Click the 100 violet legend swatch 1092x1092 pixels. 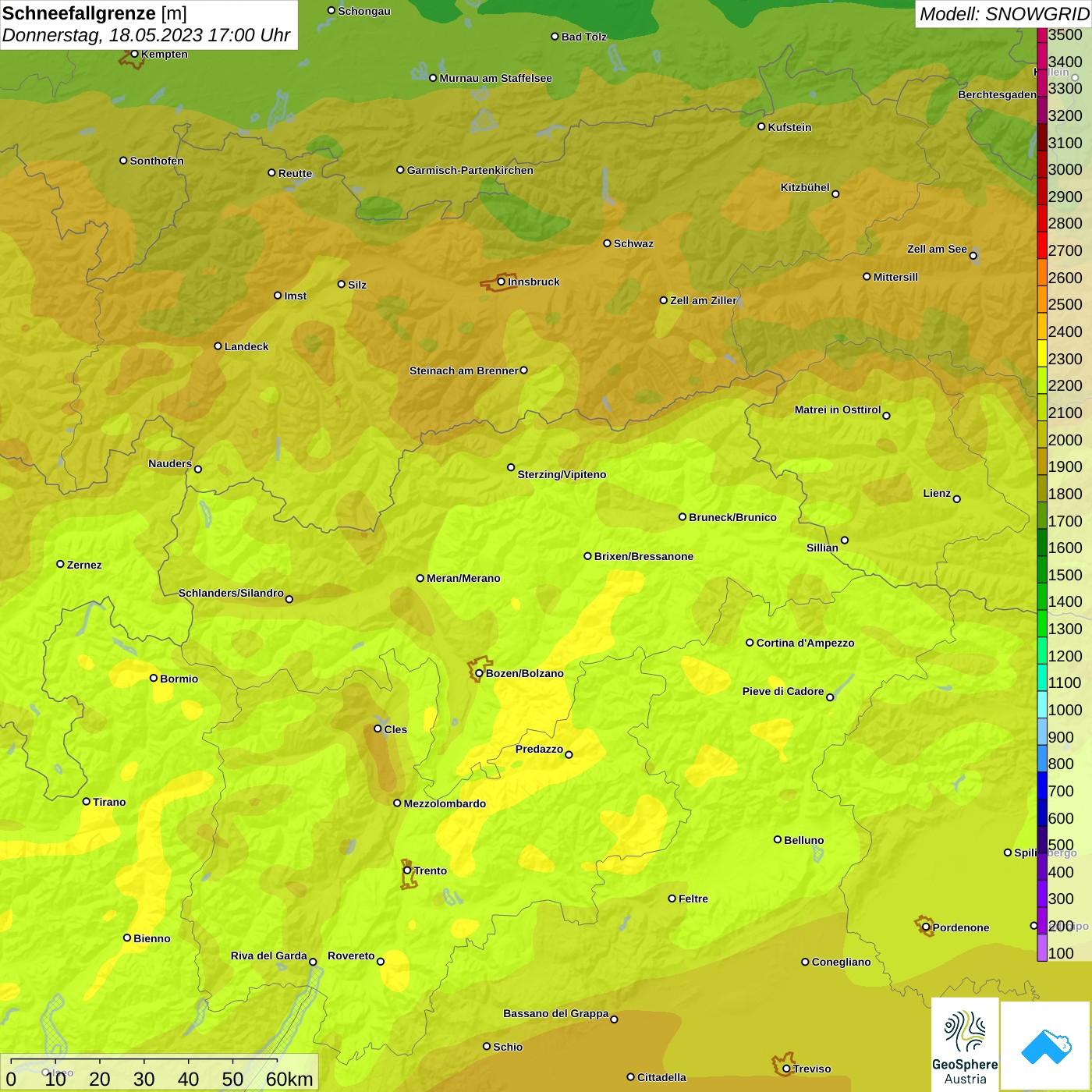(1041, 948)
